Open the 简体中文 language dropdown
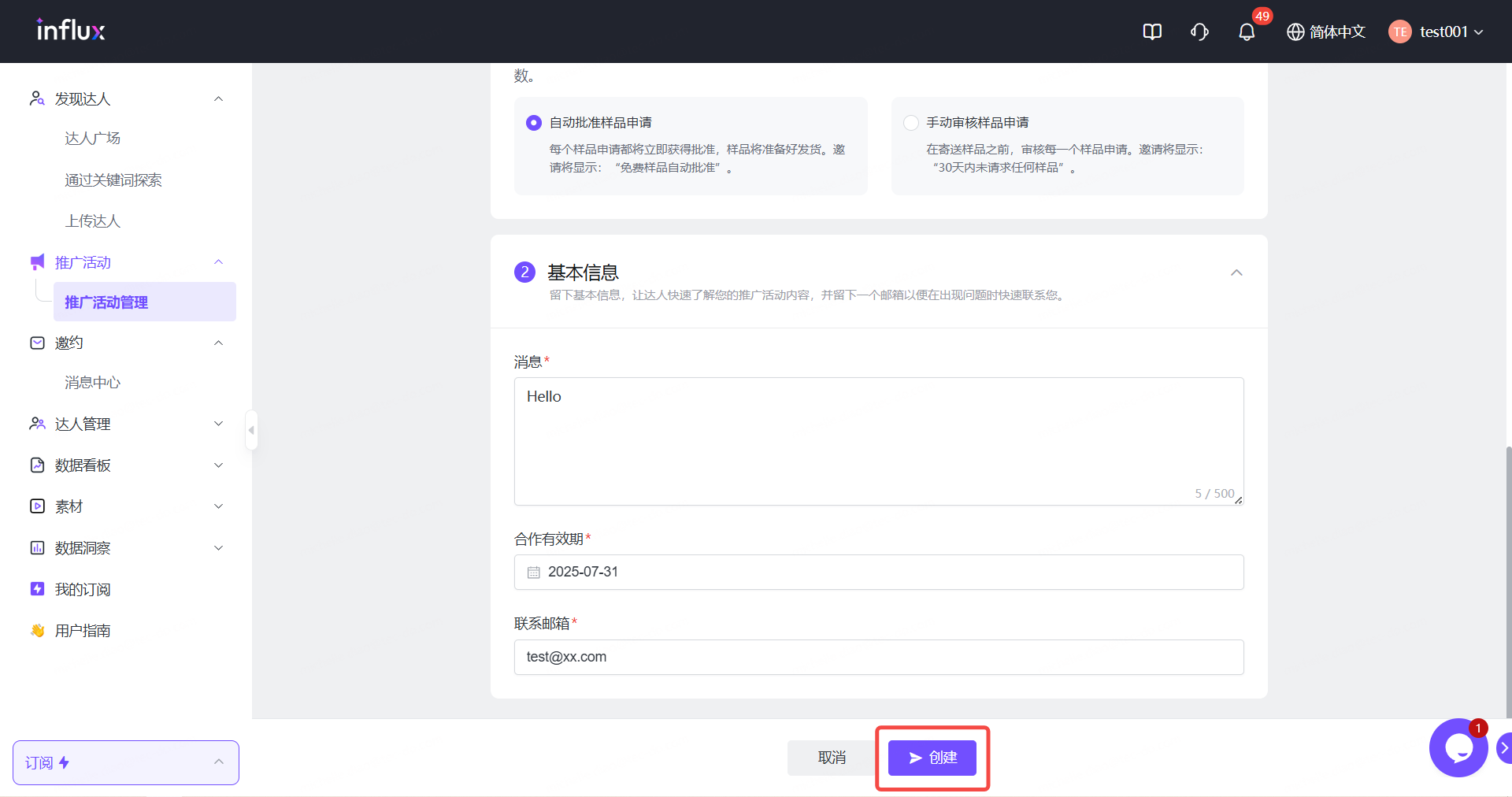 1326,32
